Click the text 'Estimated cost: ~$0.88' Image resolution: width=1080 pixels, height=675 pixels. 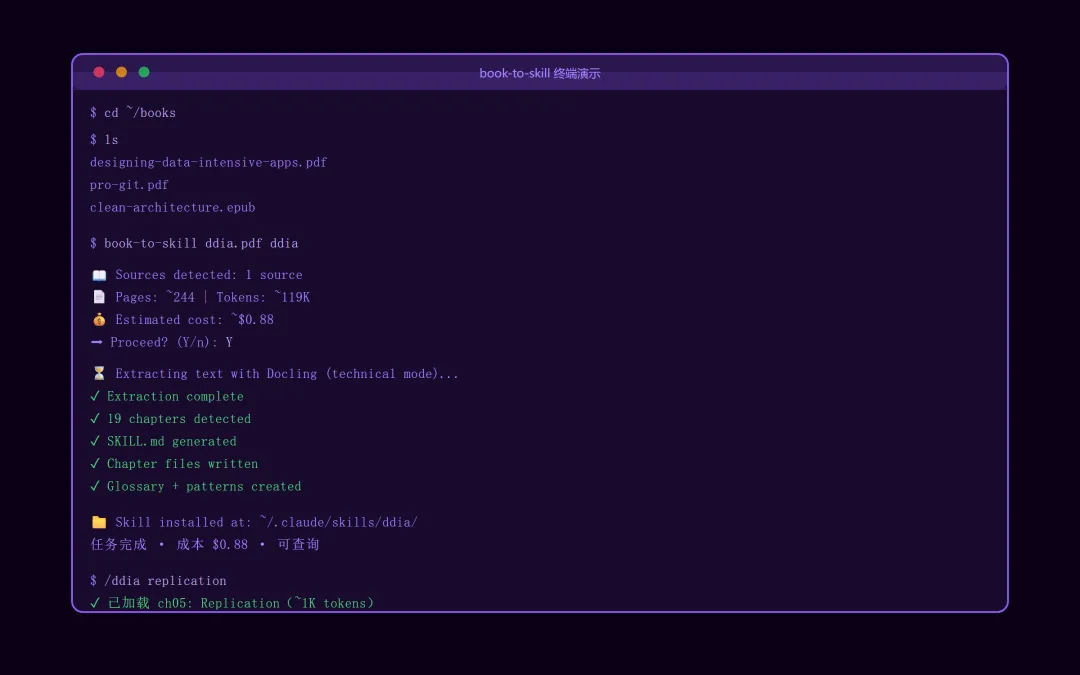click(194, 320)
